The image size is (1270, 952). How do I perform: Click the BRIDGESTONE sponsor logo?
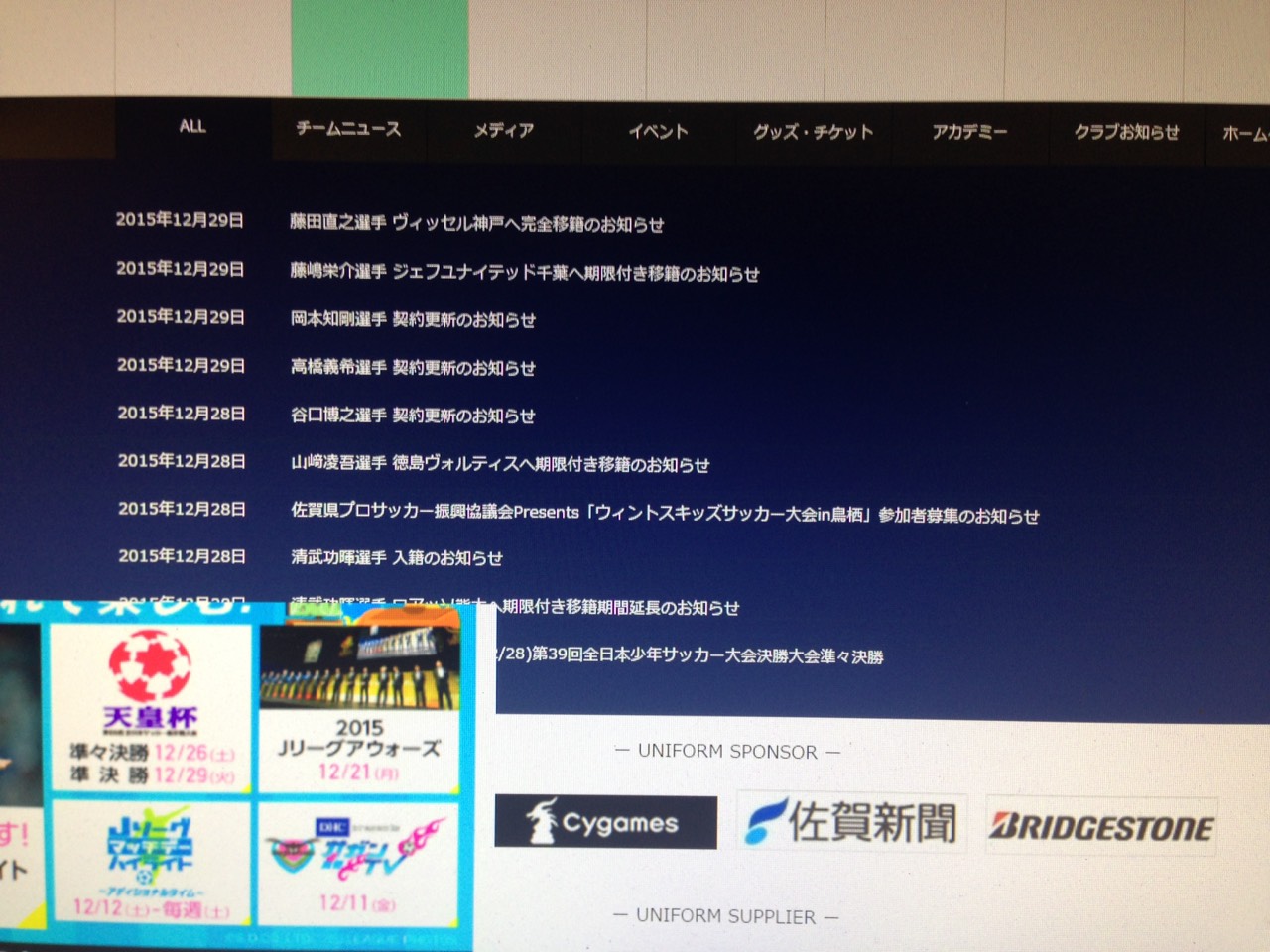click(x=1100, y=826)
